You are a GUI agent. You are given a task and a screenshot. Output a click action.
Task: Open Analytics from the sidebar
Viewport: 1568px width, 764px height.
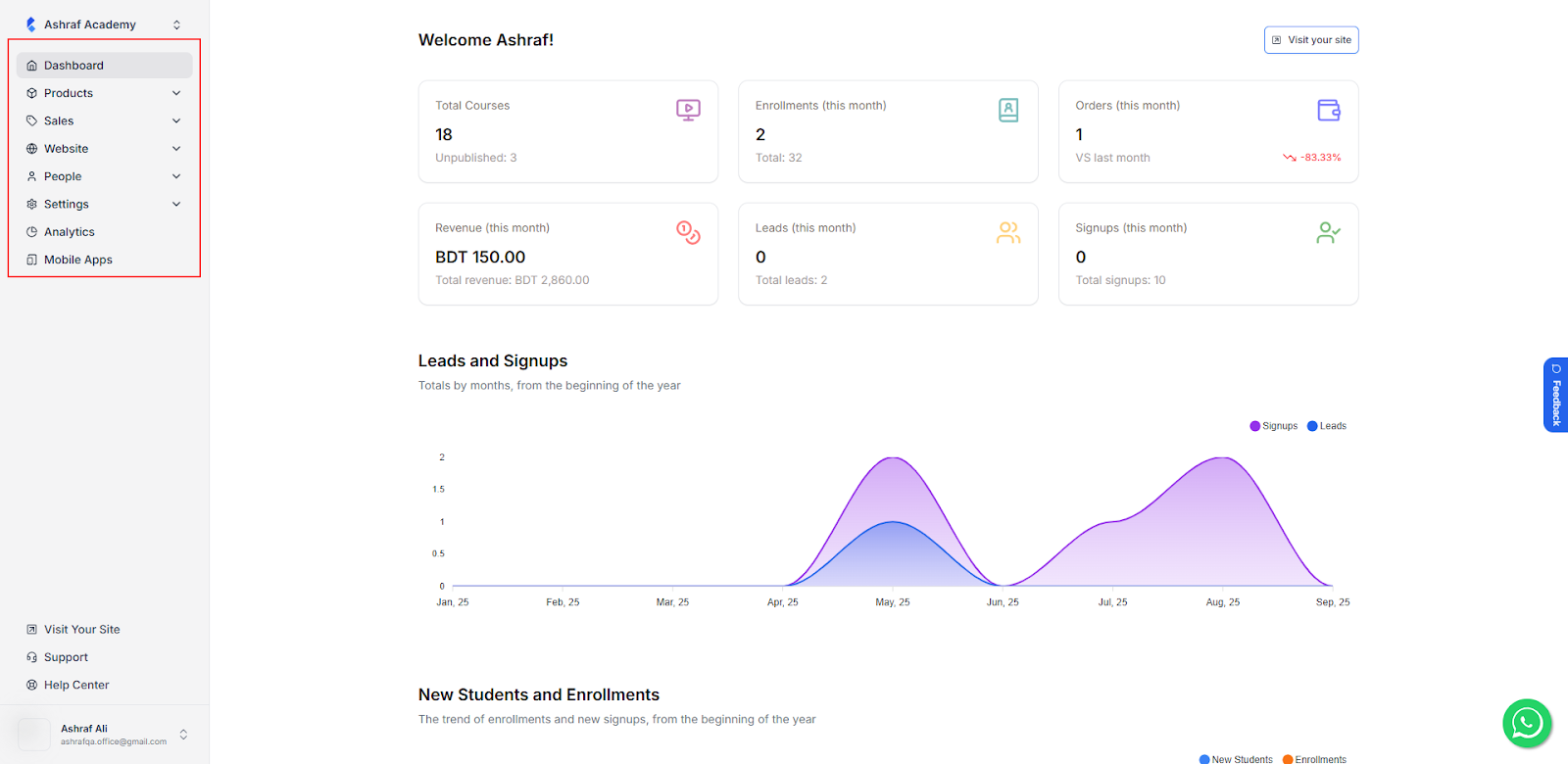click(70, 232)
